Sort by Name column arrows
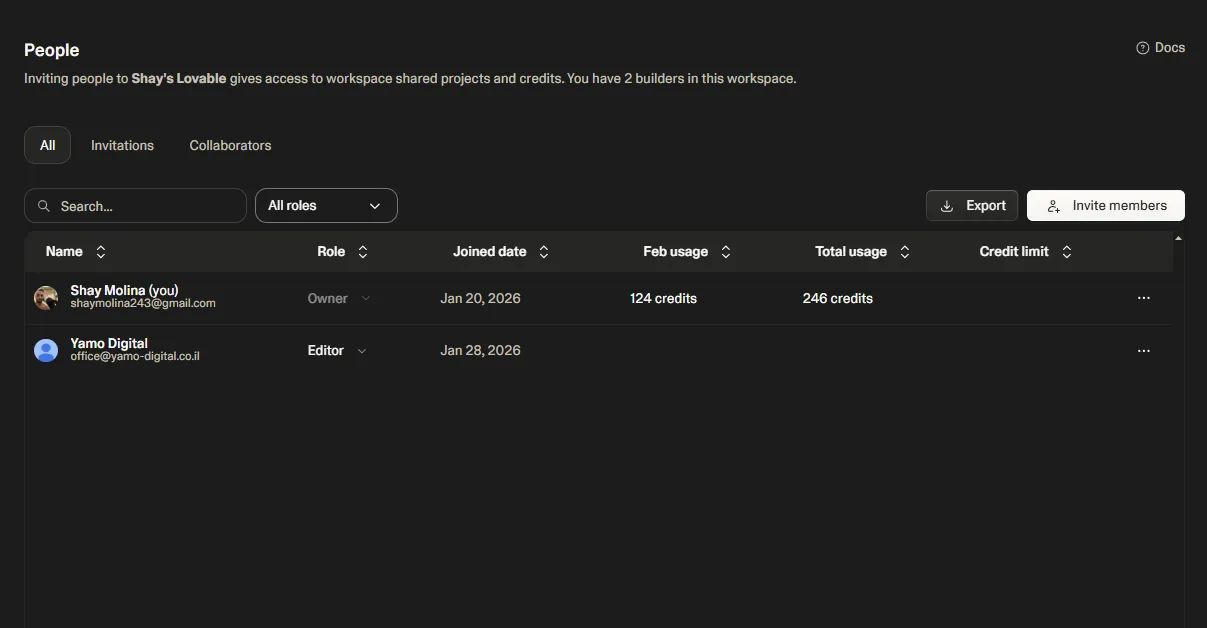This screenshot has width=1207, height=628. point(101,252)
